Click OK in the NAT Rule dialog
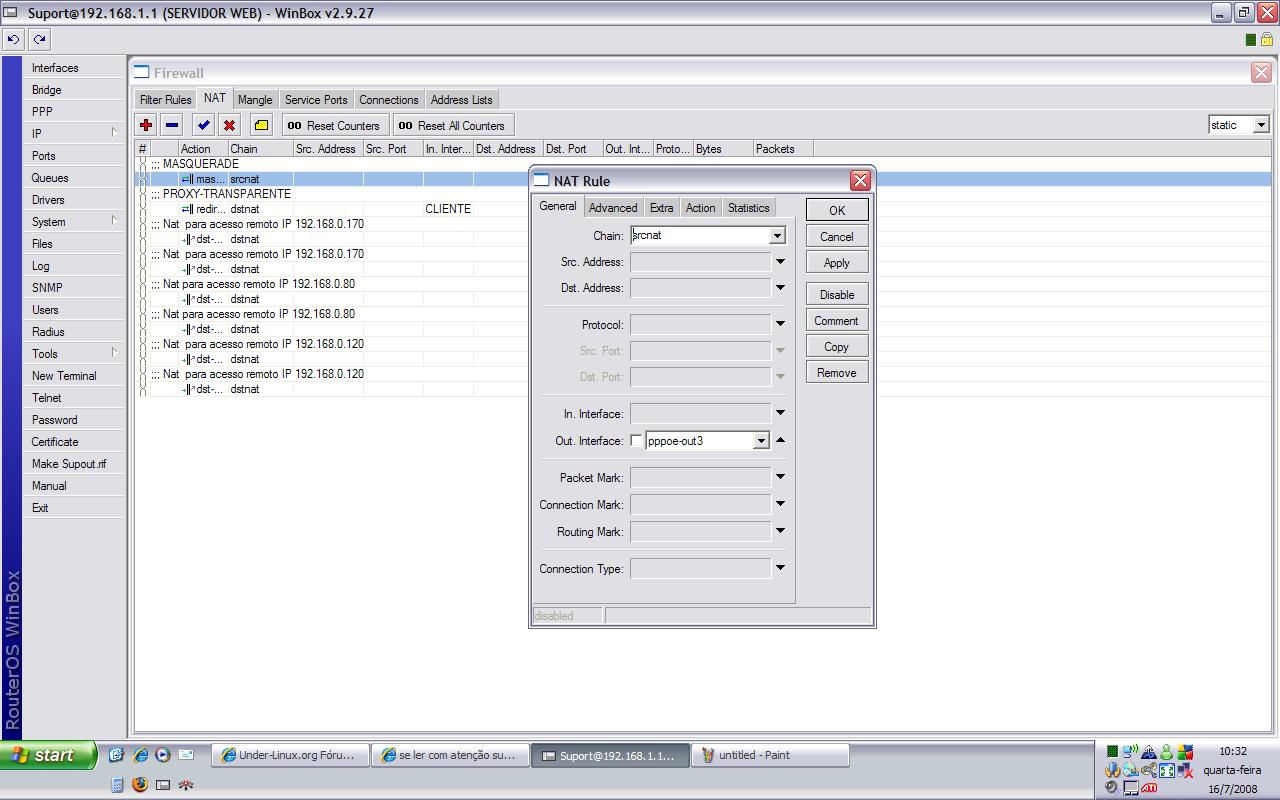Screen dimensions: 1280x800 click(x=837, y=210)
